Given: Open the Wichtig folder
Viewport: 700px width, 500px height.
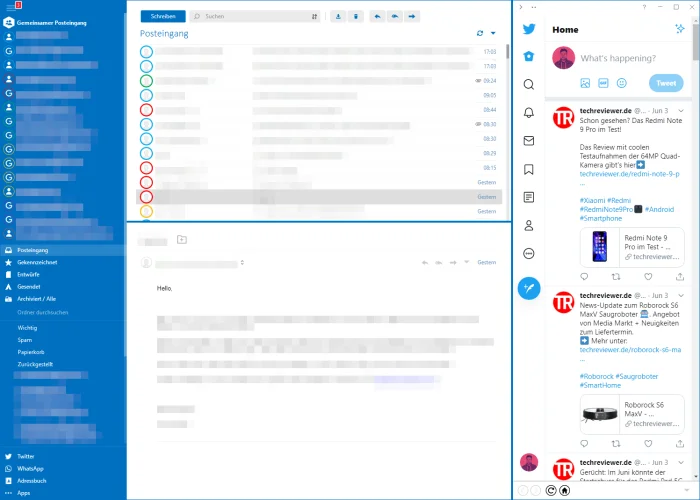Looking at the screenshot, I should pyautogui.click(x=27, y=328).
